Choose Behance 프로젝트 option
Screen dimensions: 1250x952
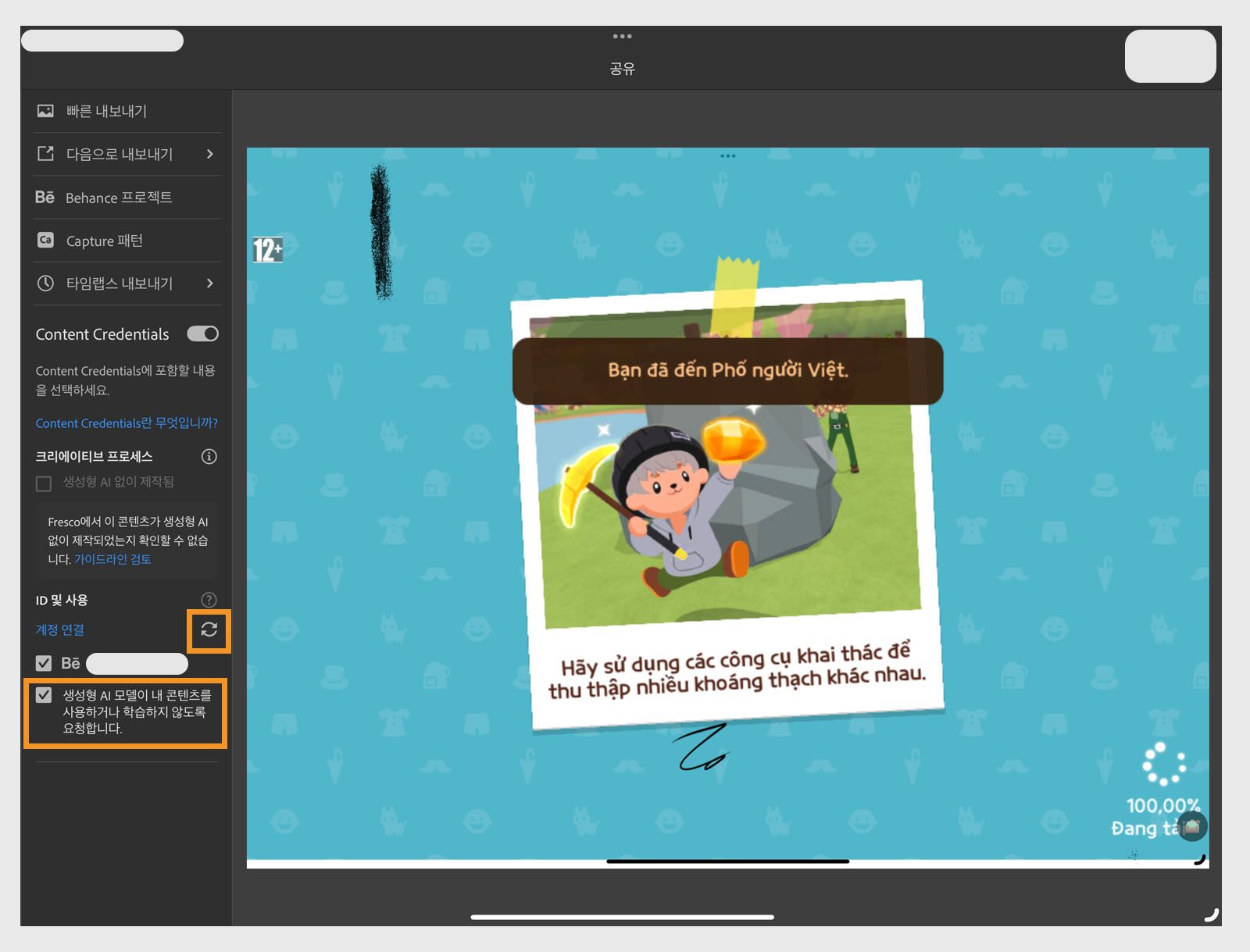(x=128, y=198)
